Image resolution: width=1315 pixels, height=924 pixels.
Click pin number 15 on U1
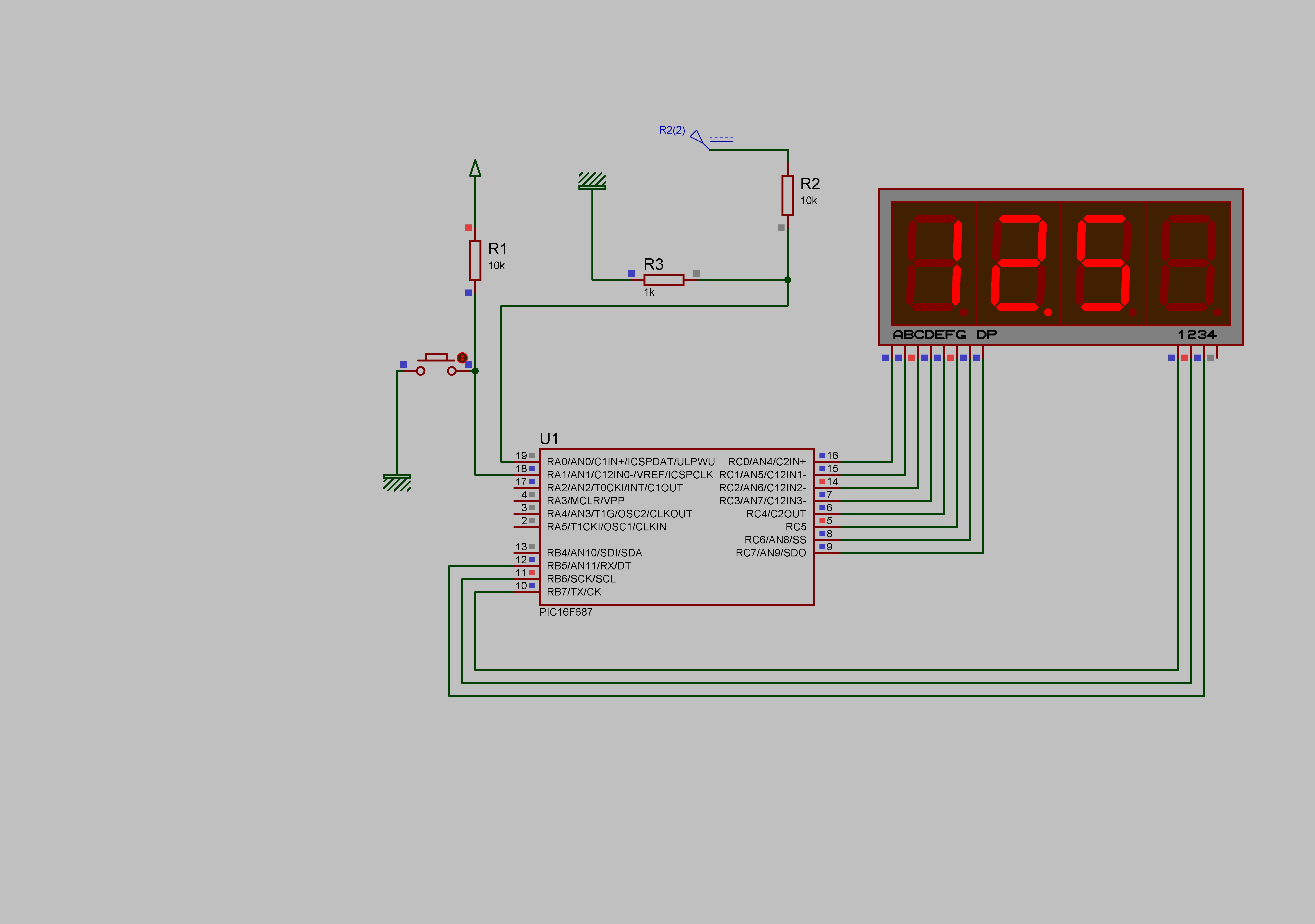pyautogui.click(x=832, y=469)
